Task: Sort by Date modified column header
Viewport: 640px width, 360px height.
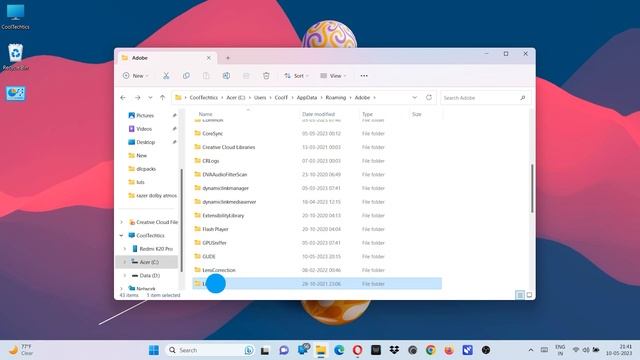Action: point(318,114)
